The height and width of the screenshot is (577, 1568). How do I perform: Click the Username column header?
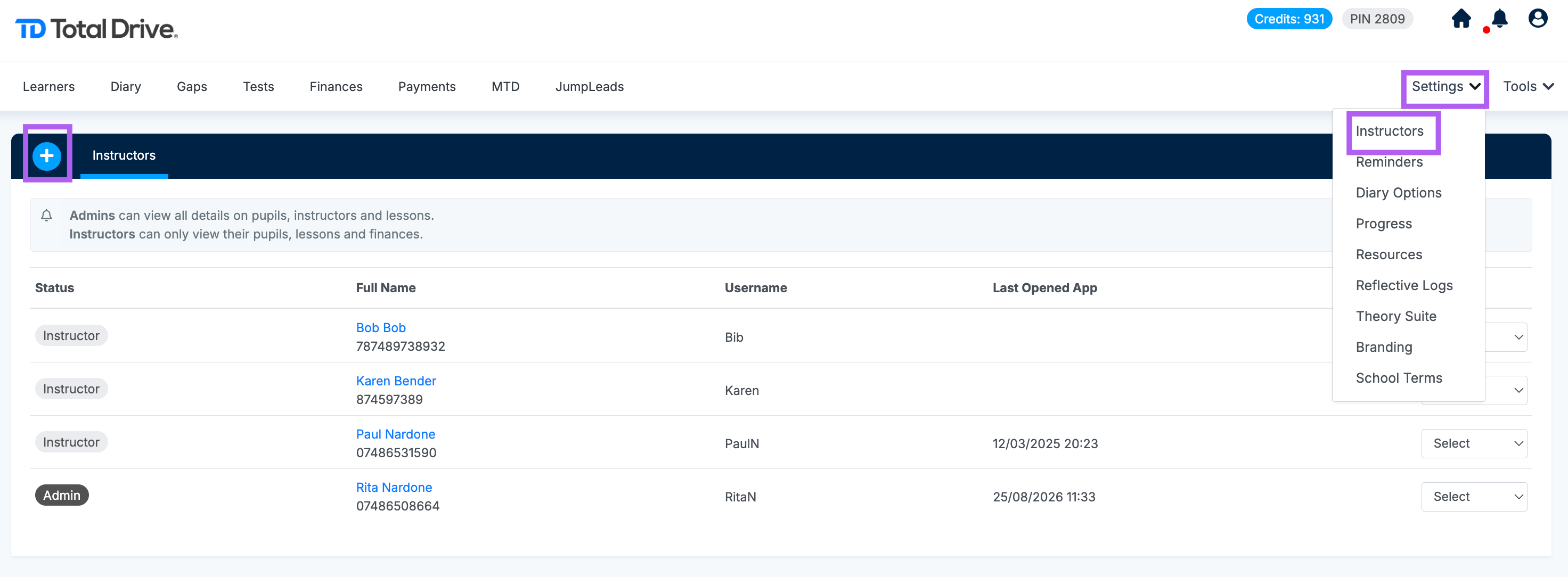pyautogui.click(x=756, y=288)
